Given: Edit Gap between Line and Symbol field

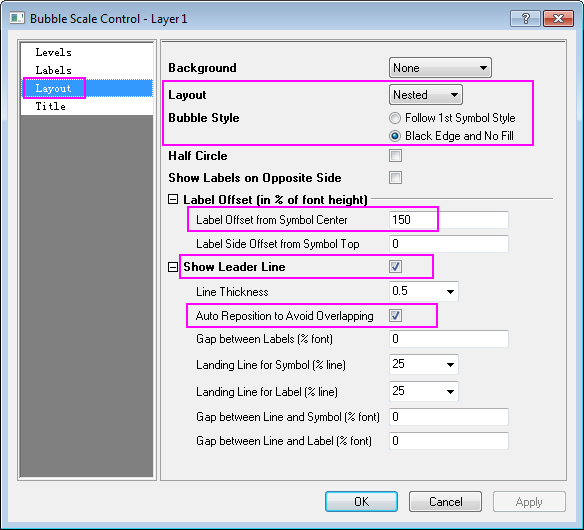Looking at the screenshot, I should pos(448,417).
